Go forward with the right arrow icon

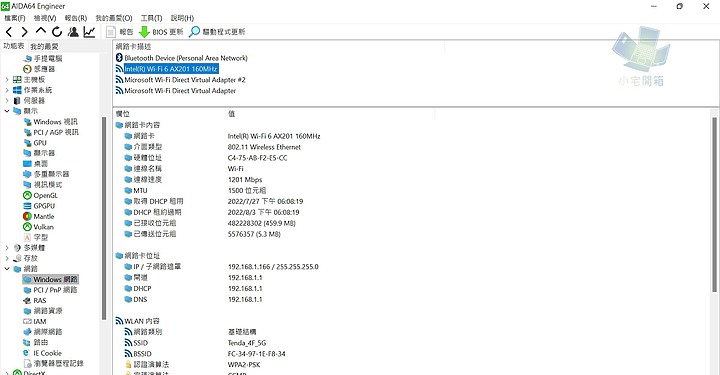click(24, 32)
